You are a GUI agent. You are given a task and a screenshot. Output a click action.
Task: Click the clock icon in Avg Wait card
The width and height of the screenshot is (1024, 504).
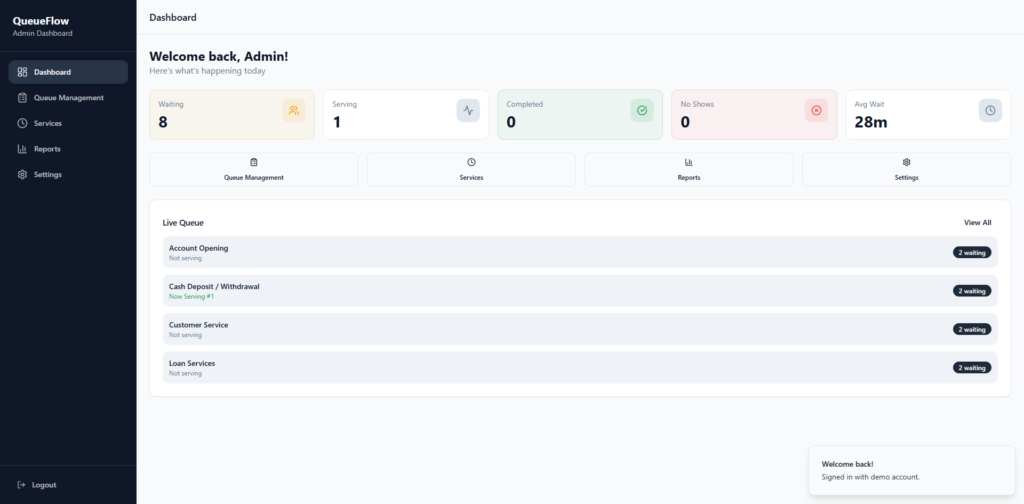(x=990, y=110)
